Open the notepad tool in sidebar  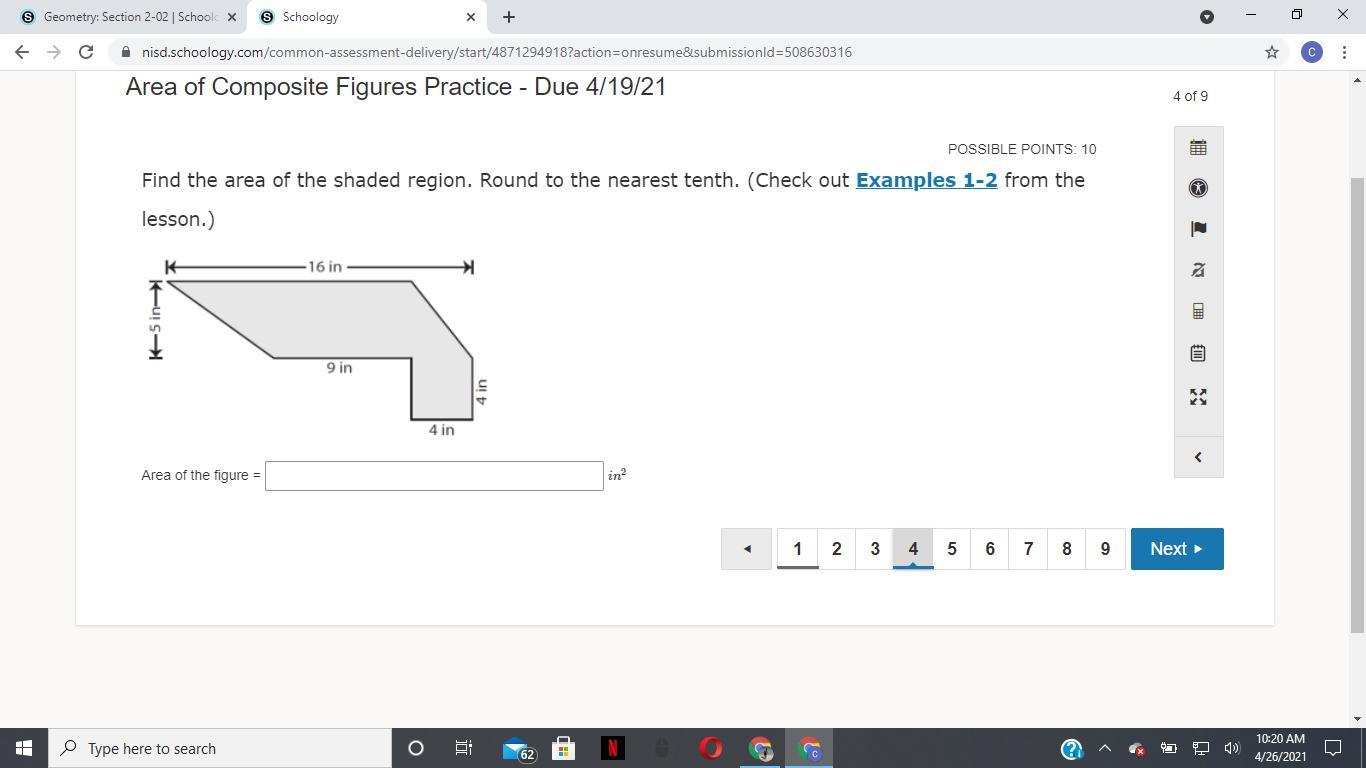[x=1198, y=353]
